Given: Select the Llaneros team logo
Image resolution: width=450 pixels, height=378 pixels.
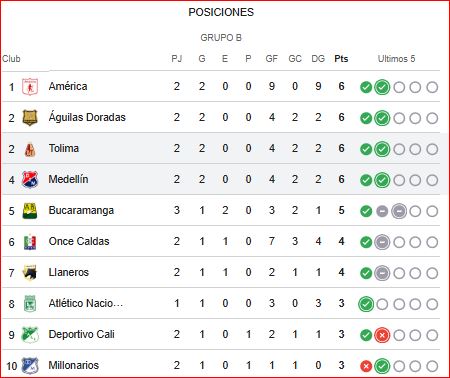Looking at the screenshot, I should pyautogui.click(x=30, y=273).
